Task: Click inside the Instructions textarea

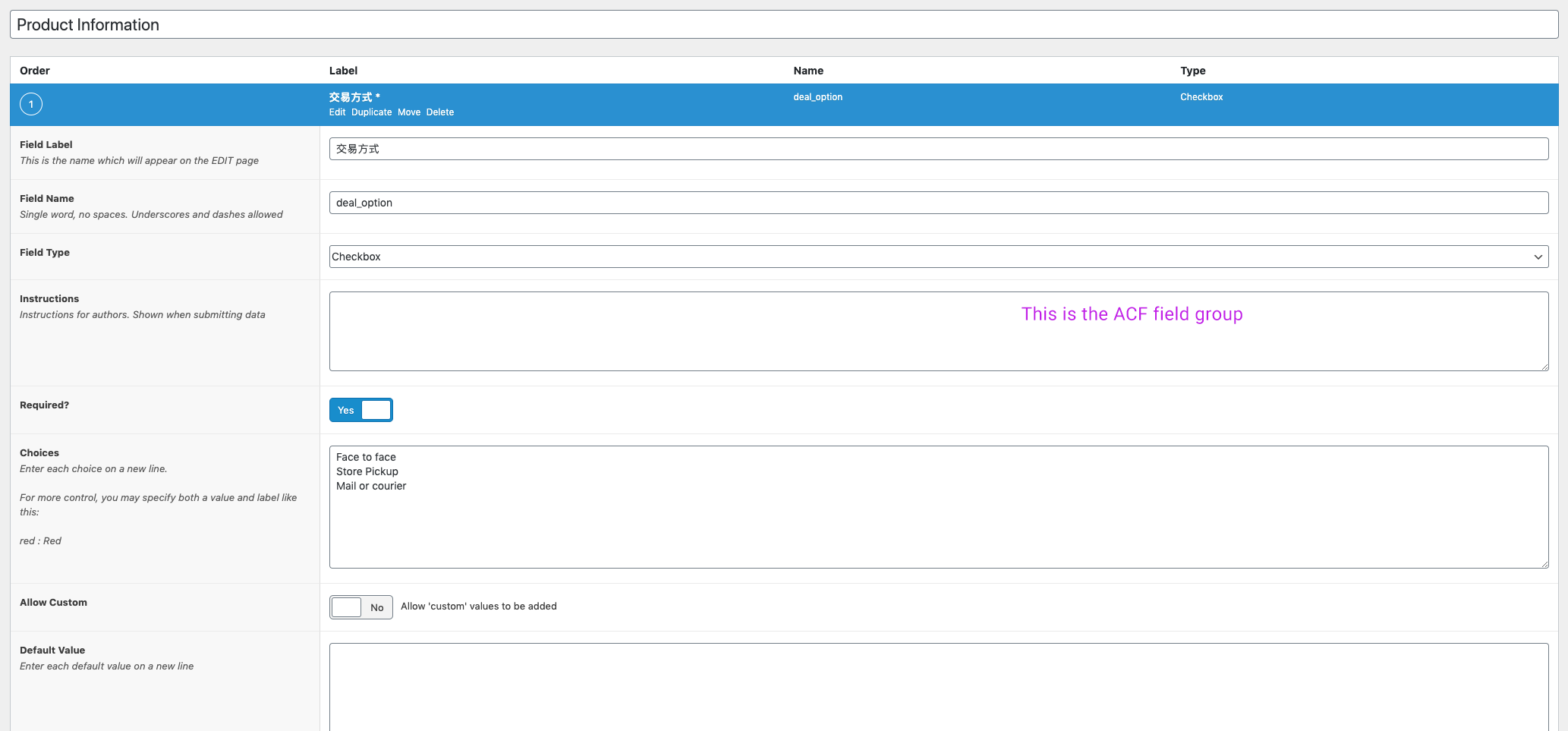Action: click(938, 332)
